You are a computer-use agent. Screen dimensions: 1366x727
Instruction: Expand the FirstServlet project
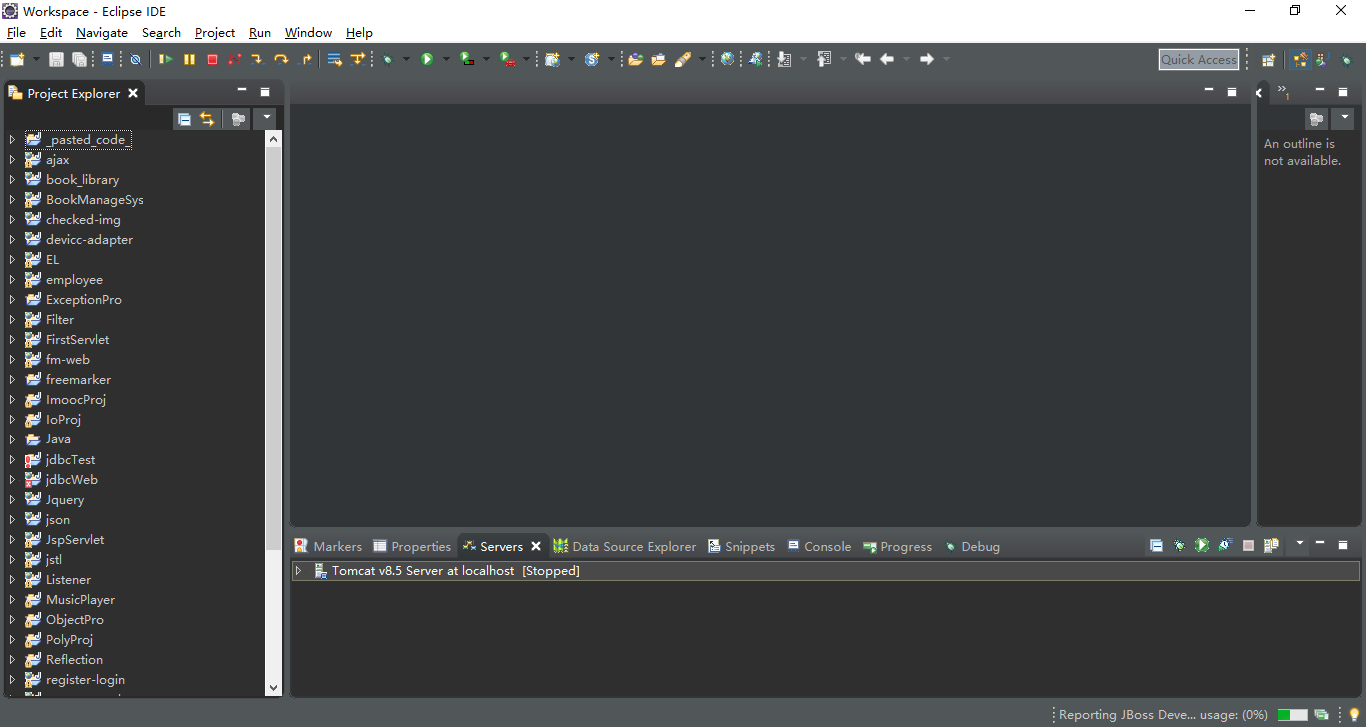(12, 340)
